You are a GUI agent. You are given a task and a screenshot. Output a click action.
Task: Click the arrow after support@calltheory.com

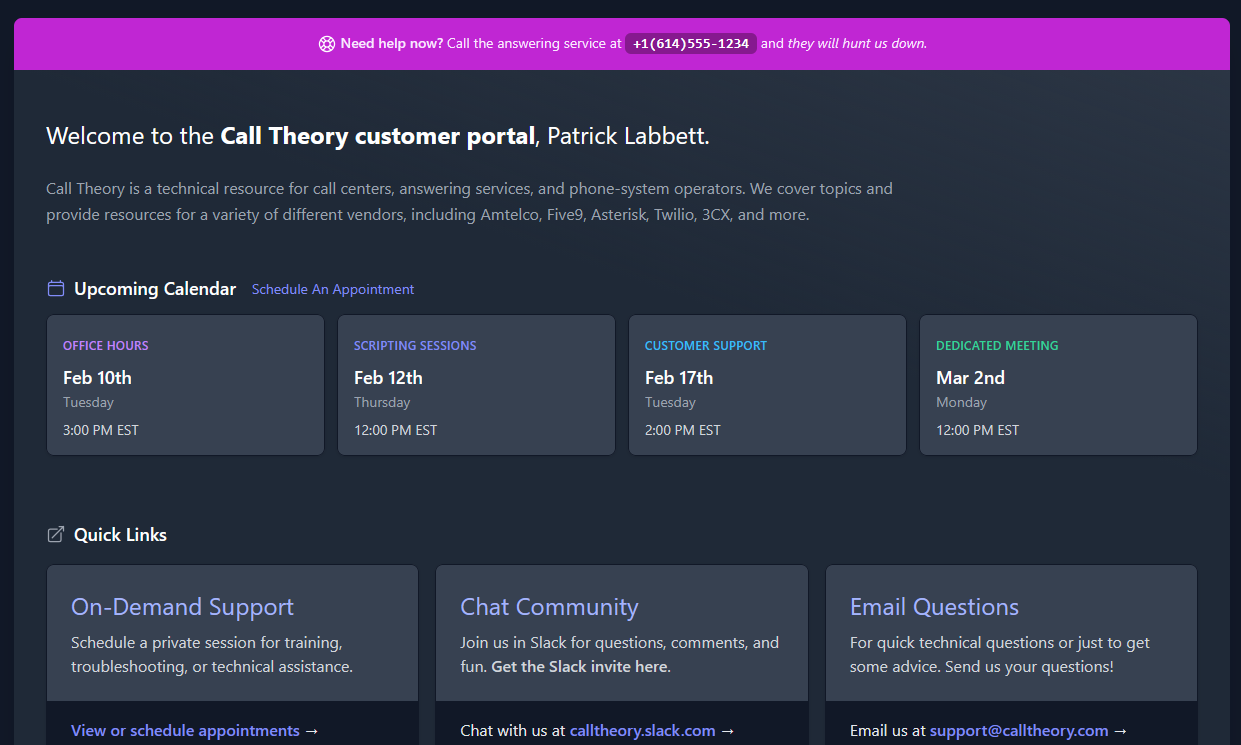1120,731
